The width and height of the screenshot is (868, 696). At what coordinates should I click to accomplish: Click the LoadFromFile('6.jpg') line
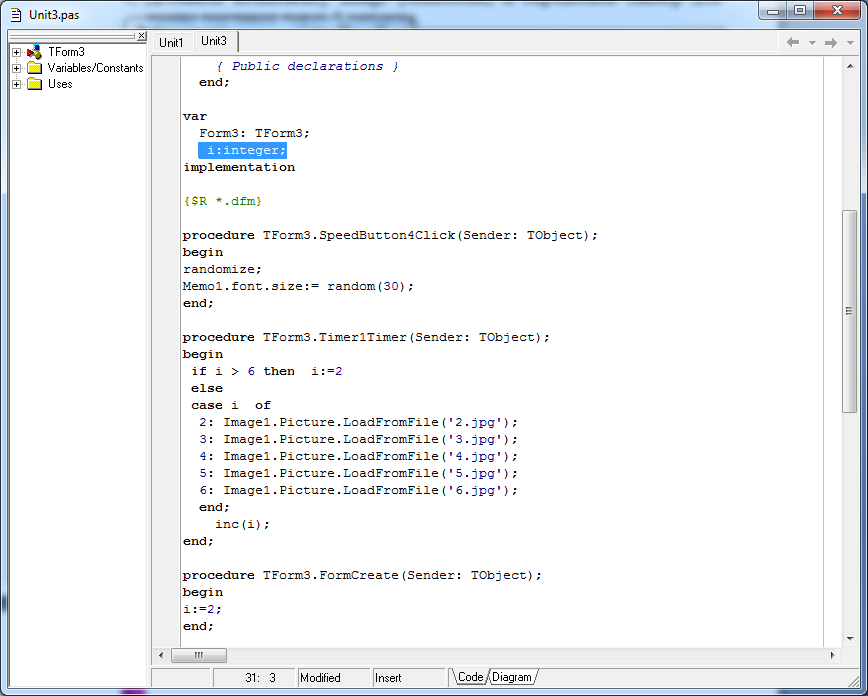tap(359, 491)
